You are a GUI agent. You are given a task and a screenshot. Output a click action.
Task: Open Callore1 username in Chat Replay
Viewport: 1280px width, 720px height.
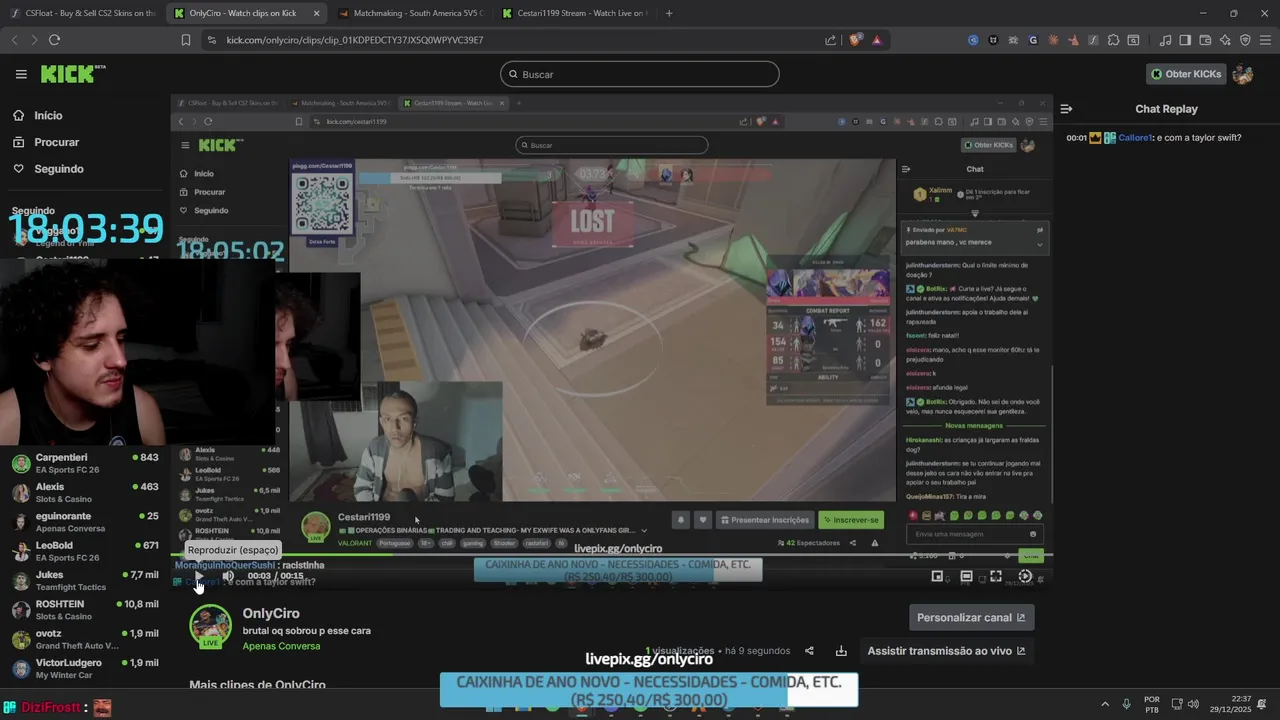1136,138
